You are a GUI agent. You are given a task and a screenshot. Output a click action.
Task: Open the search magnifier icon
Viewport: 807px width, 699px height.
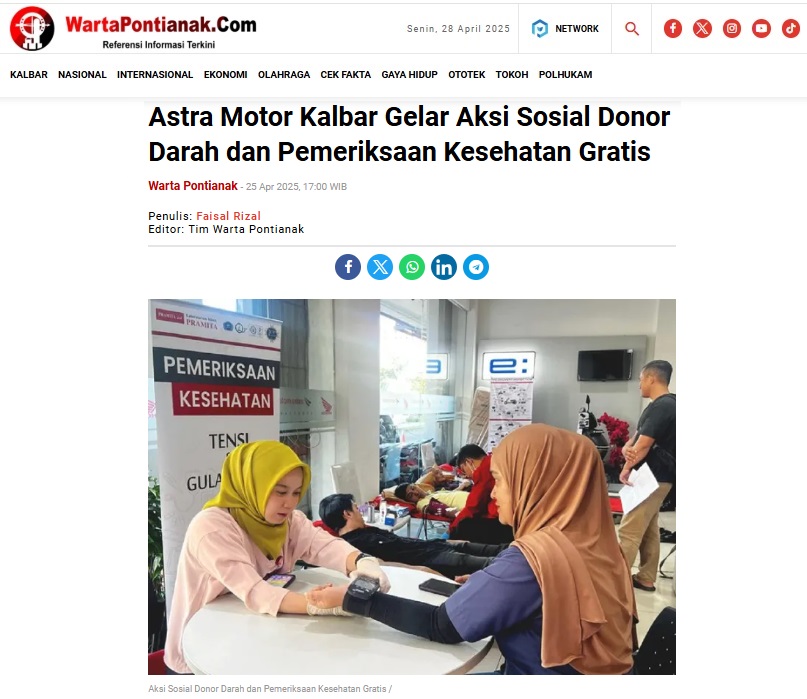coord(631,29)
